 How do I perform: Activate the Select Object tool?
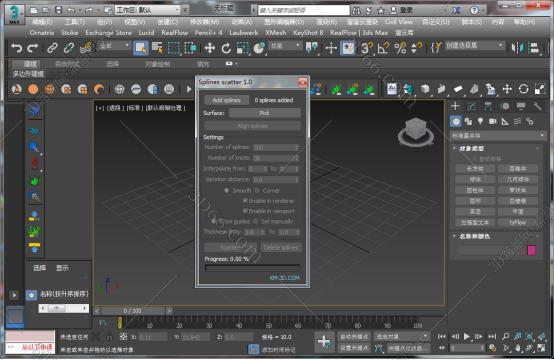coord(141,48)
